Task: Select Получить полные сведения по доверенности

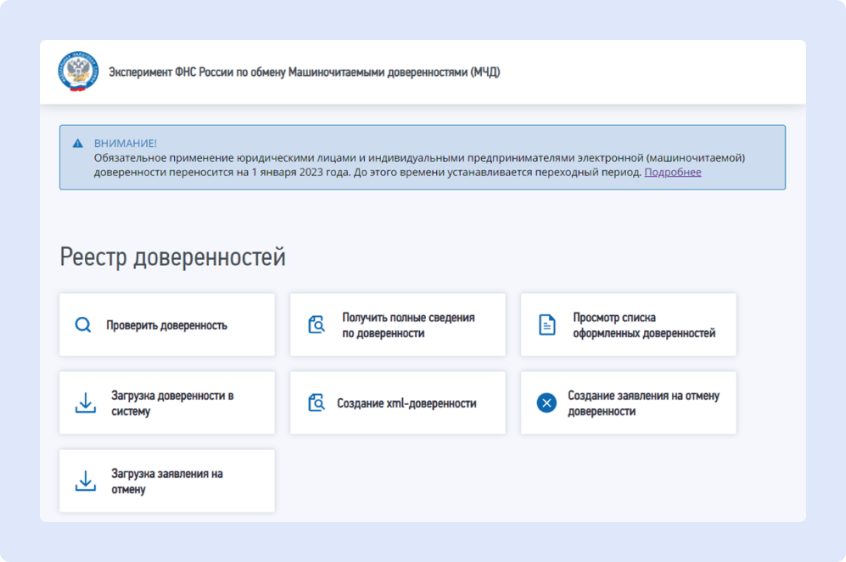Action: pos(408,325)
